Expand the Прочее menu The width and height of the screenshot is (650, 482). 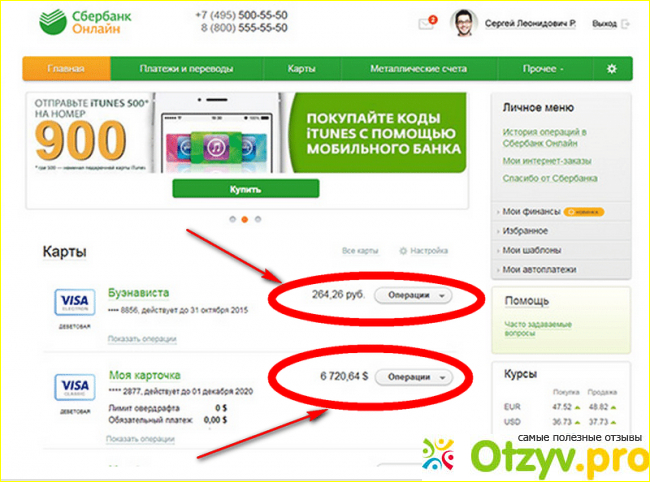(543, 69)
